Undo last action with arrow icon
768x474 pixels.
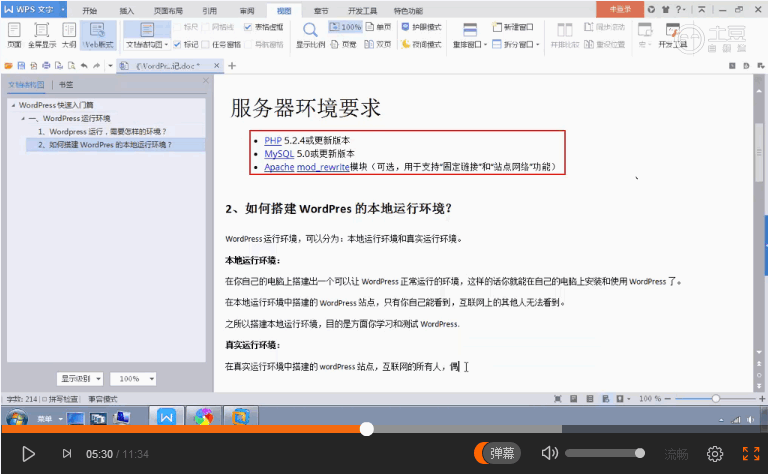[84, 66]
